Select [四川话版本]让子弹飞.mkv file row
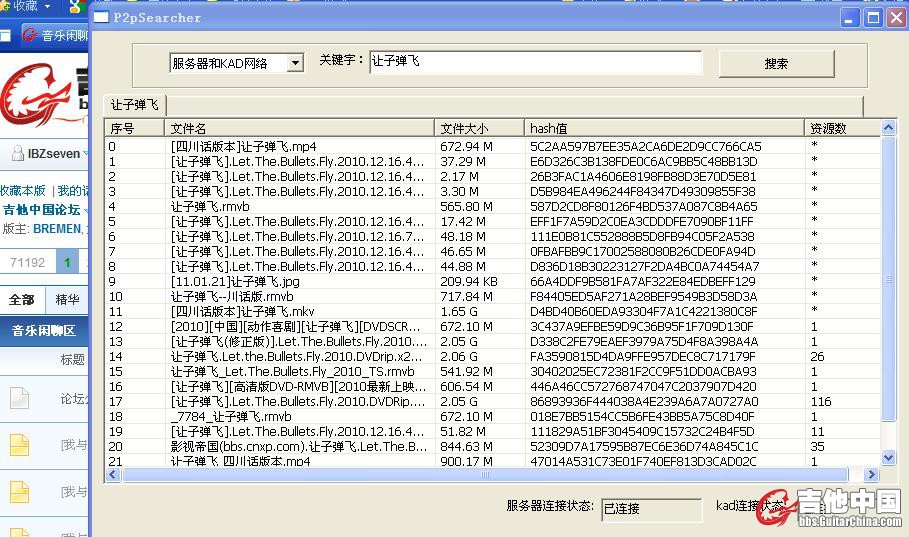Screen dimensions: 909x537 (243, 311)
